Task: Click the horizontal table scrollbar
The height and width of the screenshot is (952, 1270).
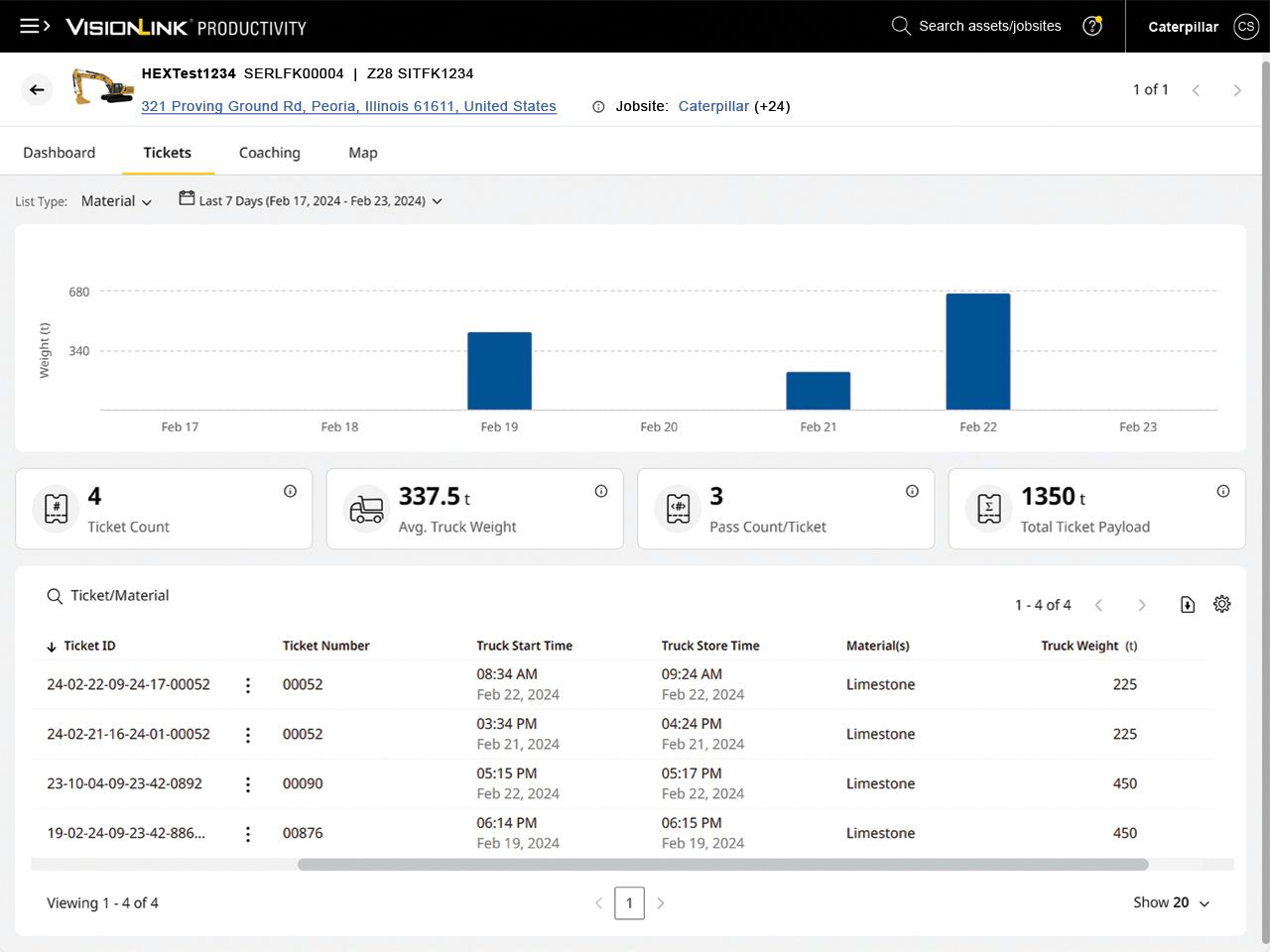Action: (x=722, y=865)
